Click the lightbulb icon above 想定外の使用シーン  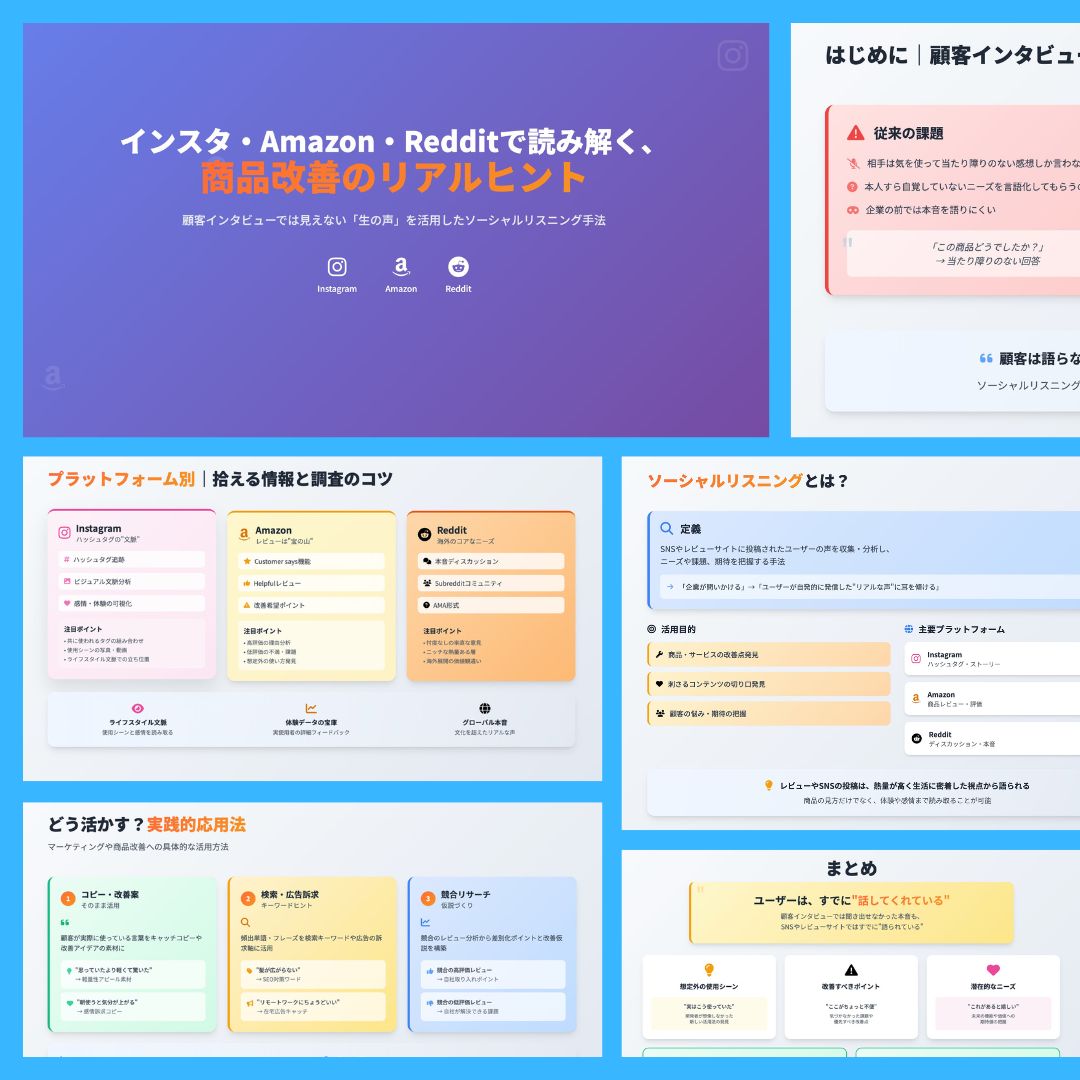(709, 970)
